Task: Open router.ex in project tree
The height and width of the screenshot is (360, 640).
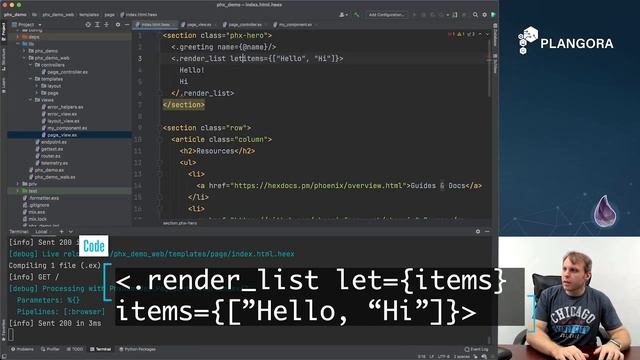Action: [x=51, y=156]
